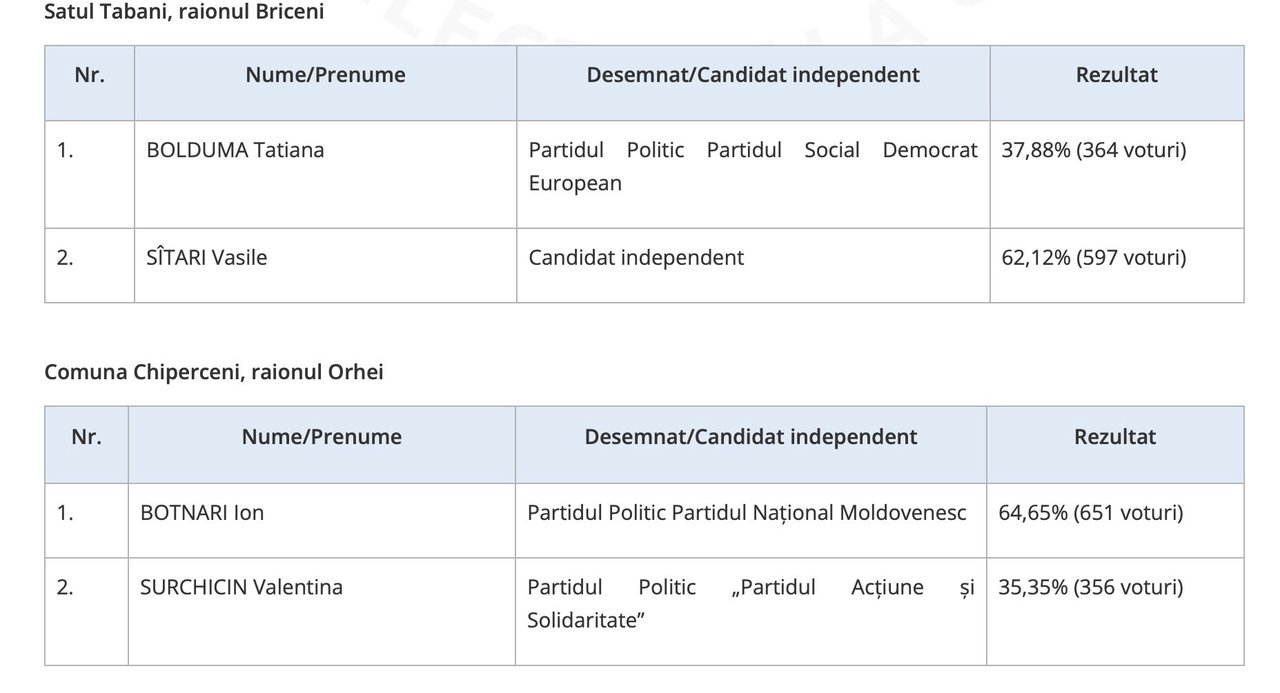Viewport: 1280px width, 693px height.
Task: Click Partidul Social Democrat European cell
Action: (x=754, y=174)
